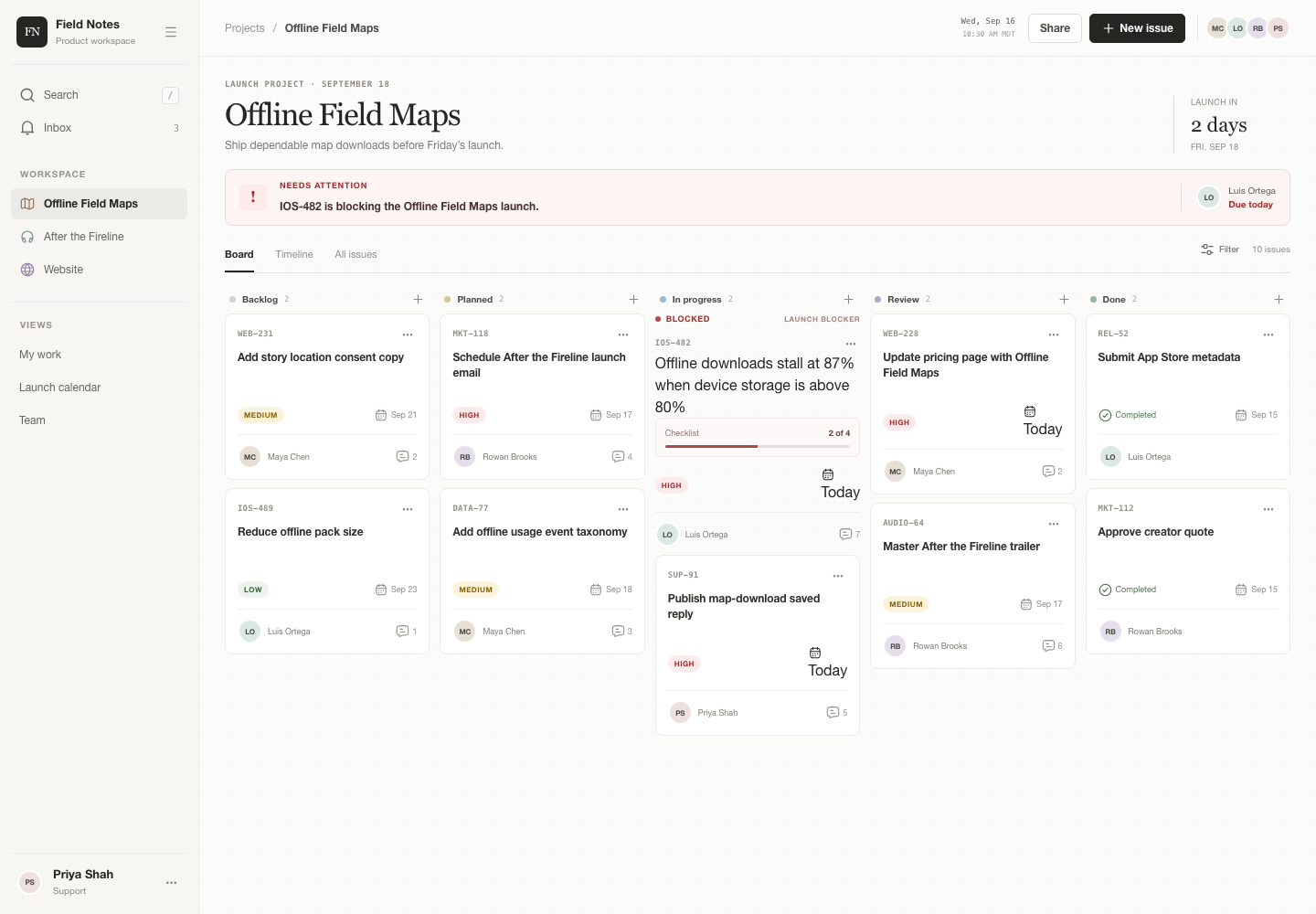Click After the Fireline headphones icon
Screen dimensions: 1316x914
coord(27,237)
